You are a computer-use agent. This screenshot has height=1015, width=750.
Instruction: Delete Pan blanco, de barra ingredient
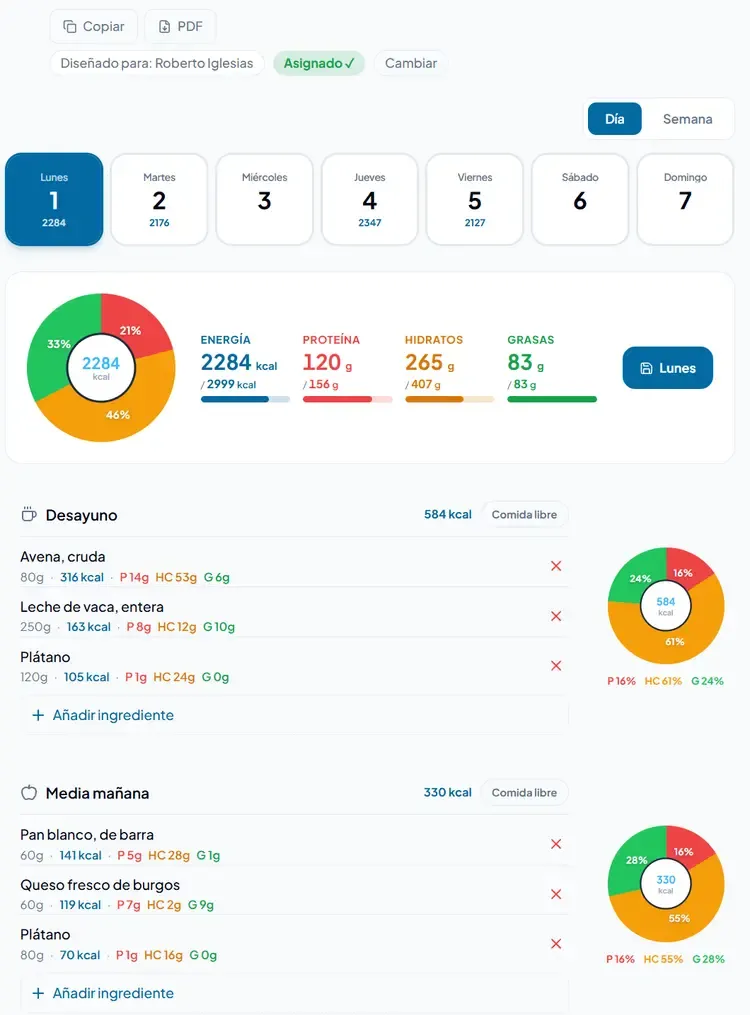556,844
